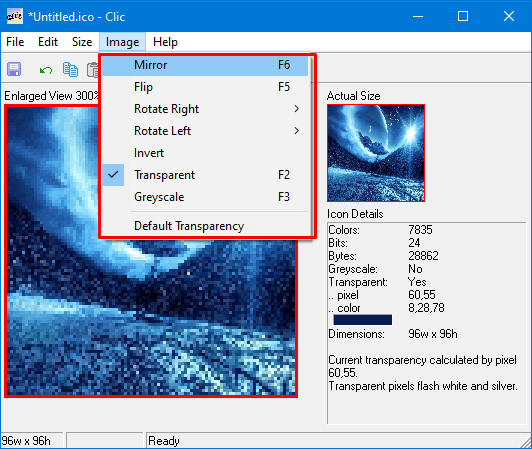Open the Help menu
The image size is (532, 449).
coord(165,42)
